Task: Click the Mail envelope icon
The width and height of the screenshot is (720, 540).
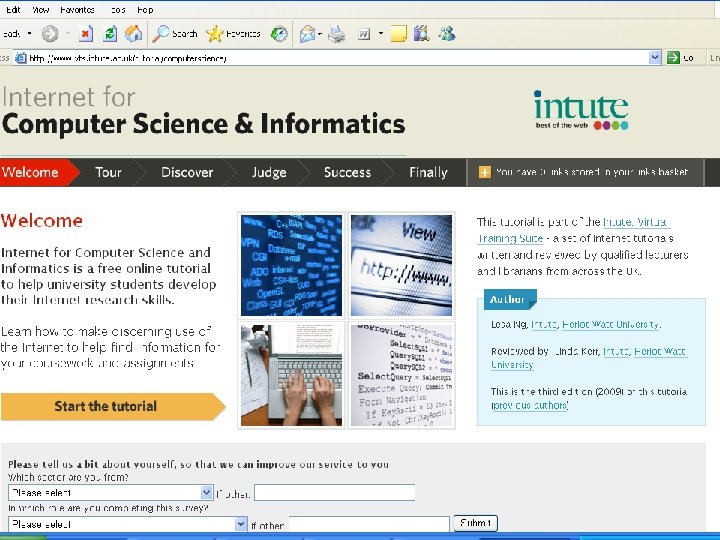Action: point(307,34)
